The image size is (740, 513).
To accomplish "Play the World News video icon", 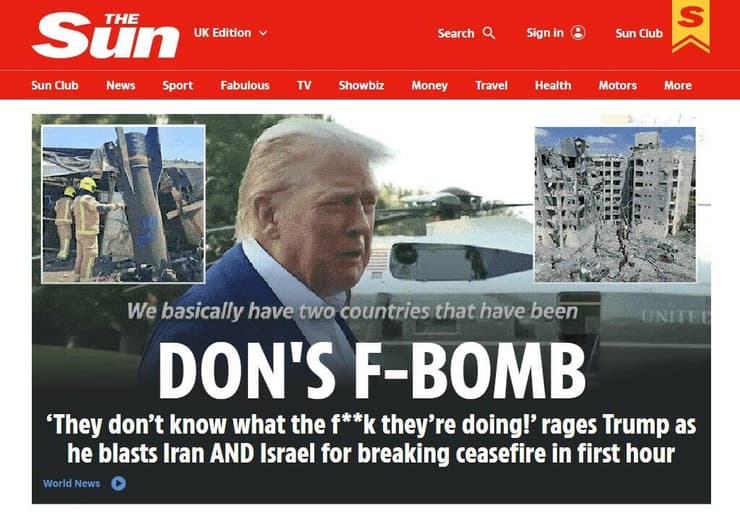I will pyautogui.click(x=118, y=483).
